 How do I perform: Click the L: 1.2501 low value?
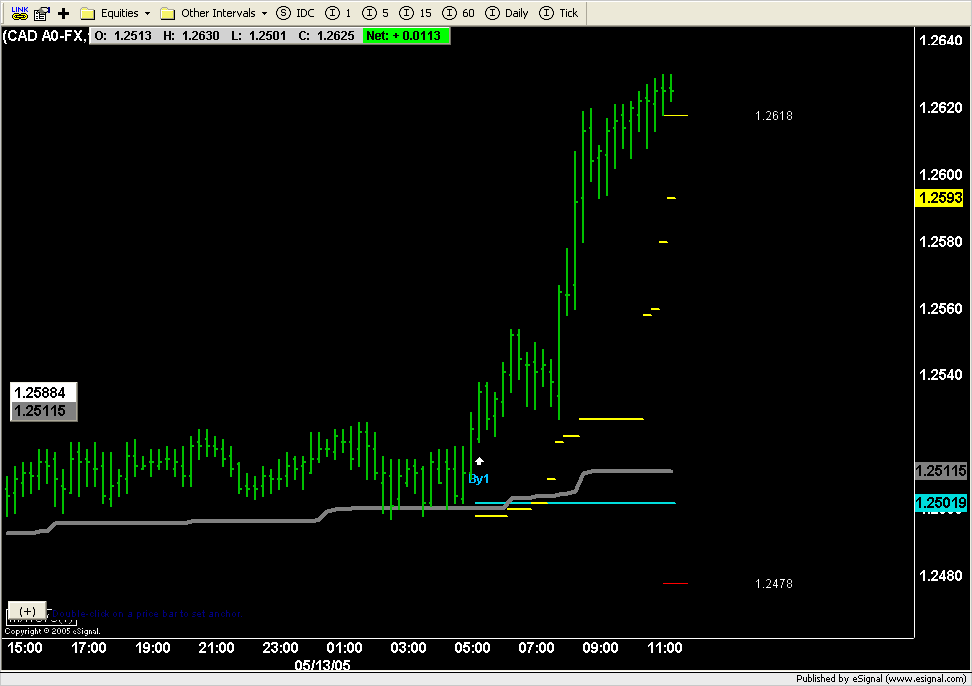point(258,36)
